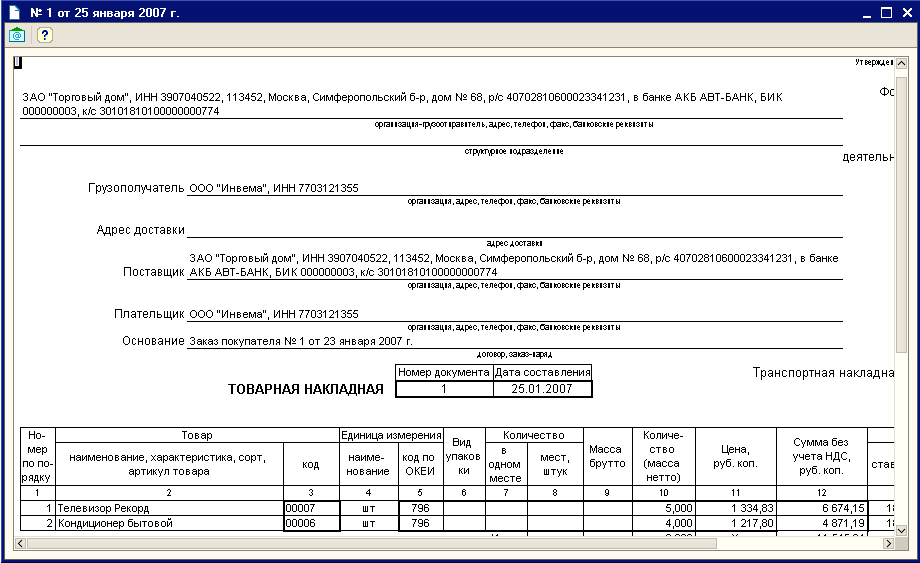Select the 'Телевизор Рекорд' cell
Screen dimensions: 920x563
click(x=169, y=508)
